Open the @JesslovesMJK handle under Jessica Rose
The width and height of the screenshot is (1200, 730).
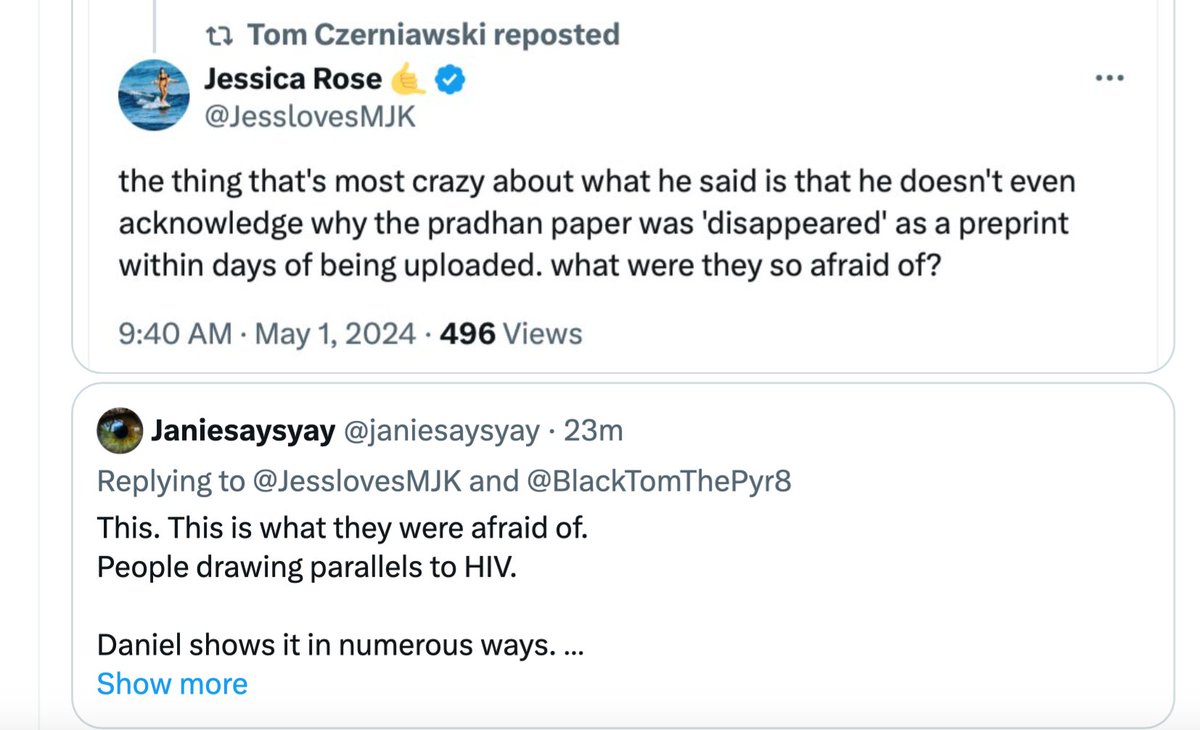point(309,116)
